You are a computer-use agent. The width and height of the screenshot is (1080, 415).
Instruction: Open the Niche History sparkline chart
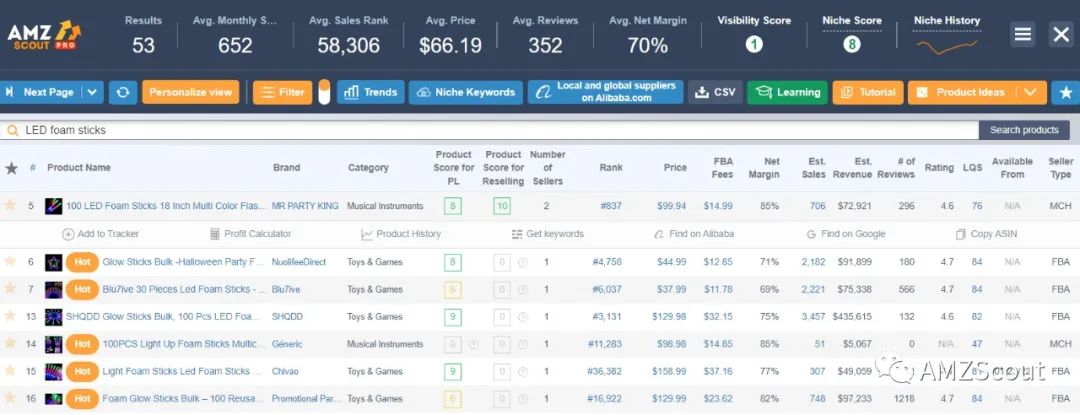pos(947,45)
